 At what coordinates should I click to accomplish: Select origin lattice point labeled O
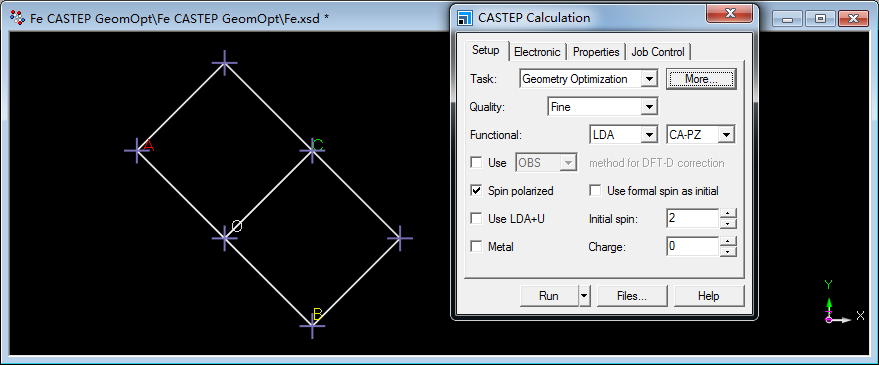click(225, 238)
